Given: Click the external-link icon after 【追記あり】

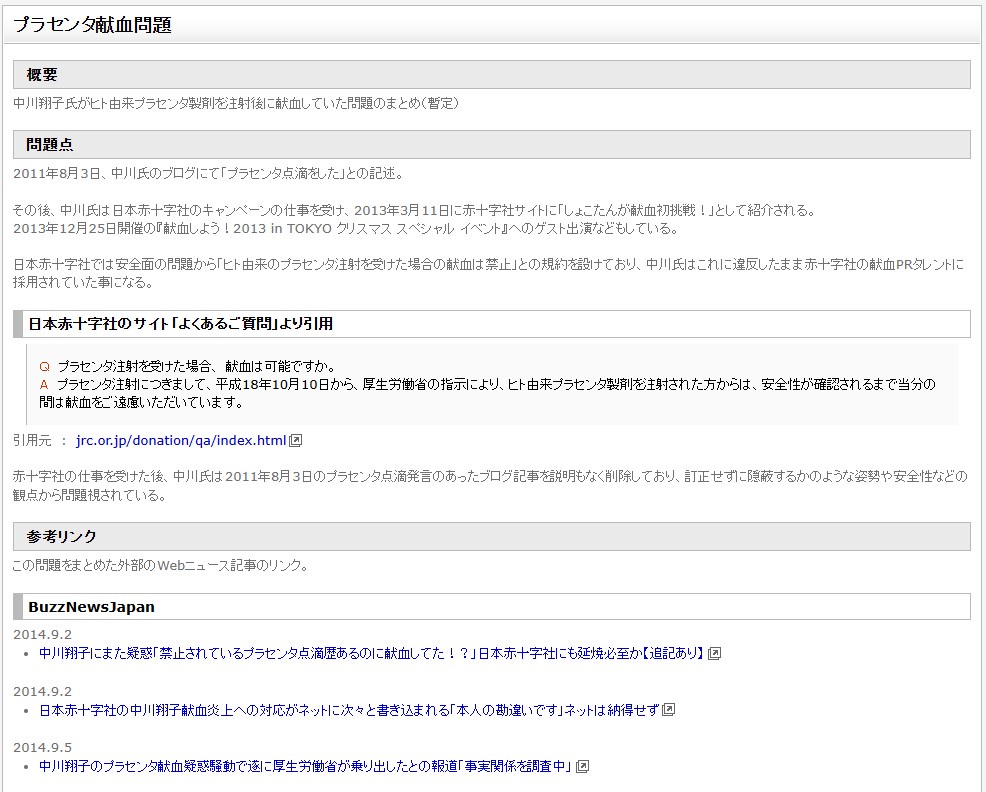Looking at the screenshot, I should tap(714, 653).
